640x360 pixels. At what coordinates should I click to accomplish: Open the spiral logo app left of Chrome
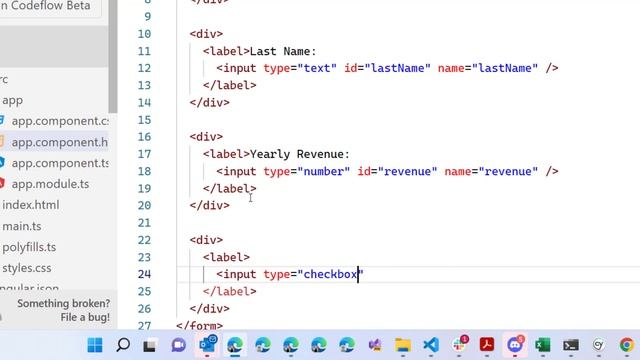click(x=598, y=345)
